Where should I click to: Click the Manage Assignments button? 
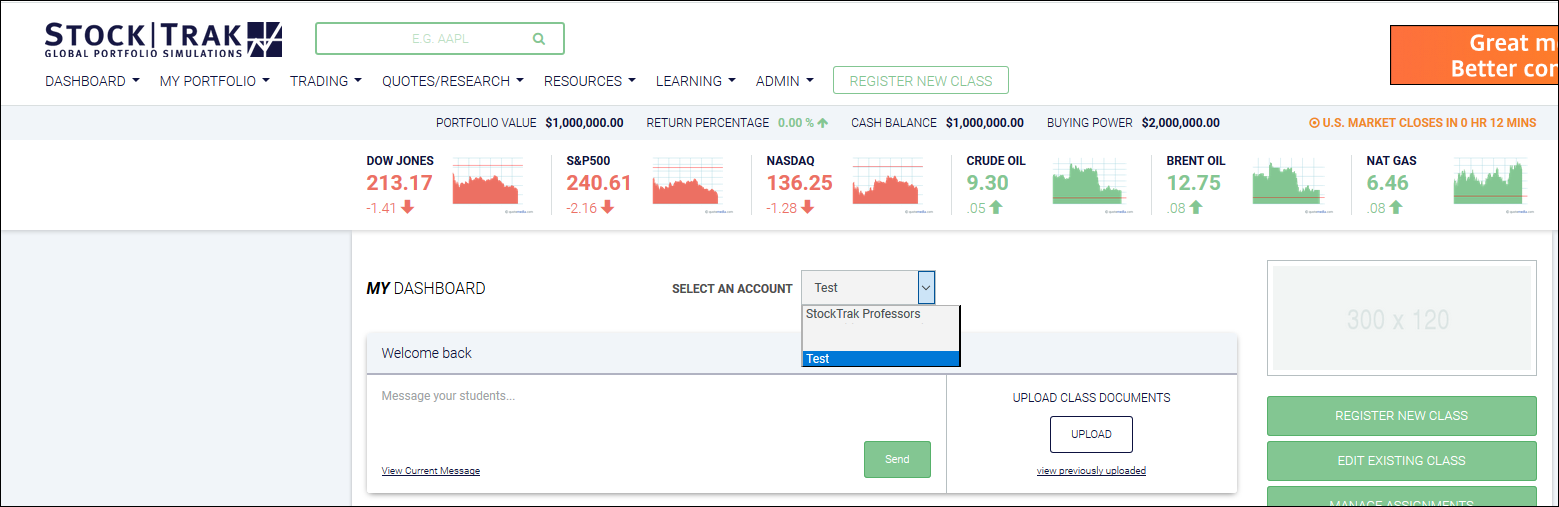tap(1401, 497)
